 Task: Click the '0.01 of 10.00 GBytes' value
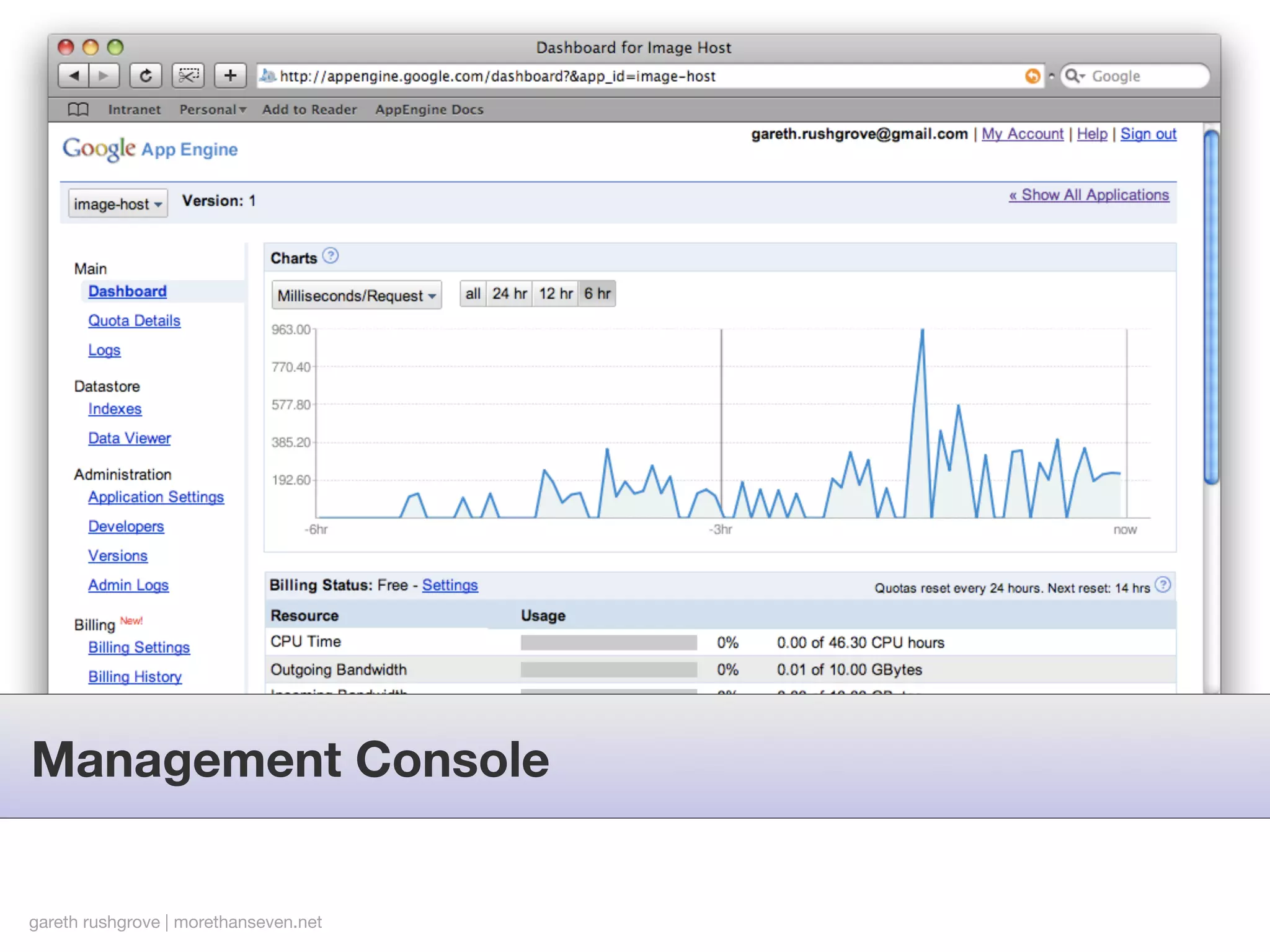850,670
